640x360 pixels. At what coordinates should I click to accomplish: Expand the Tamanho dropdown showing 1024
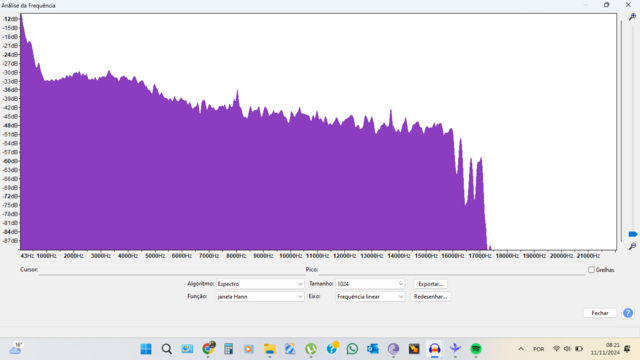tap(370, 284)
